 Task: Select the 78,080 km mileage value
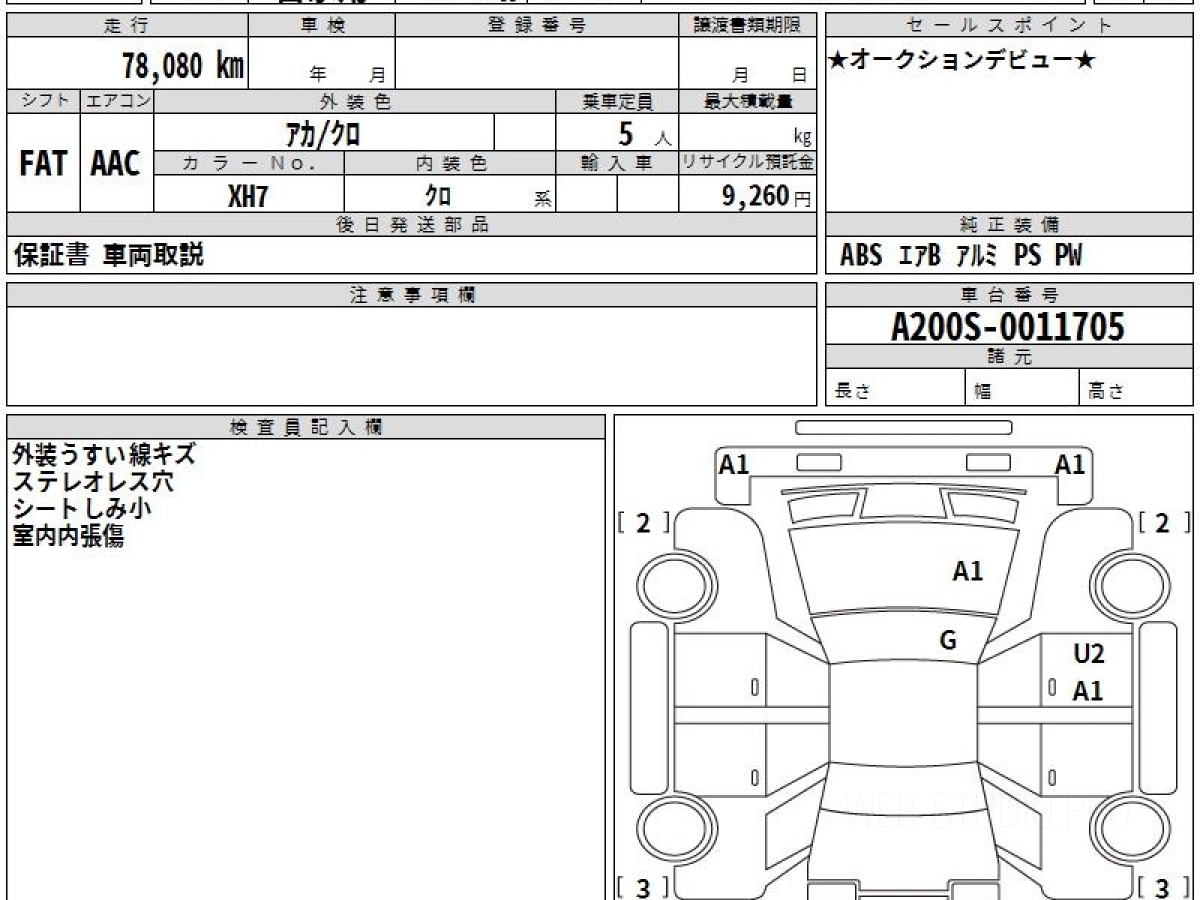[183, 66]
